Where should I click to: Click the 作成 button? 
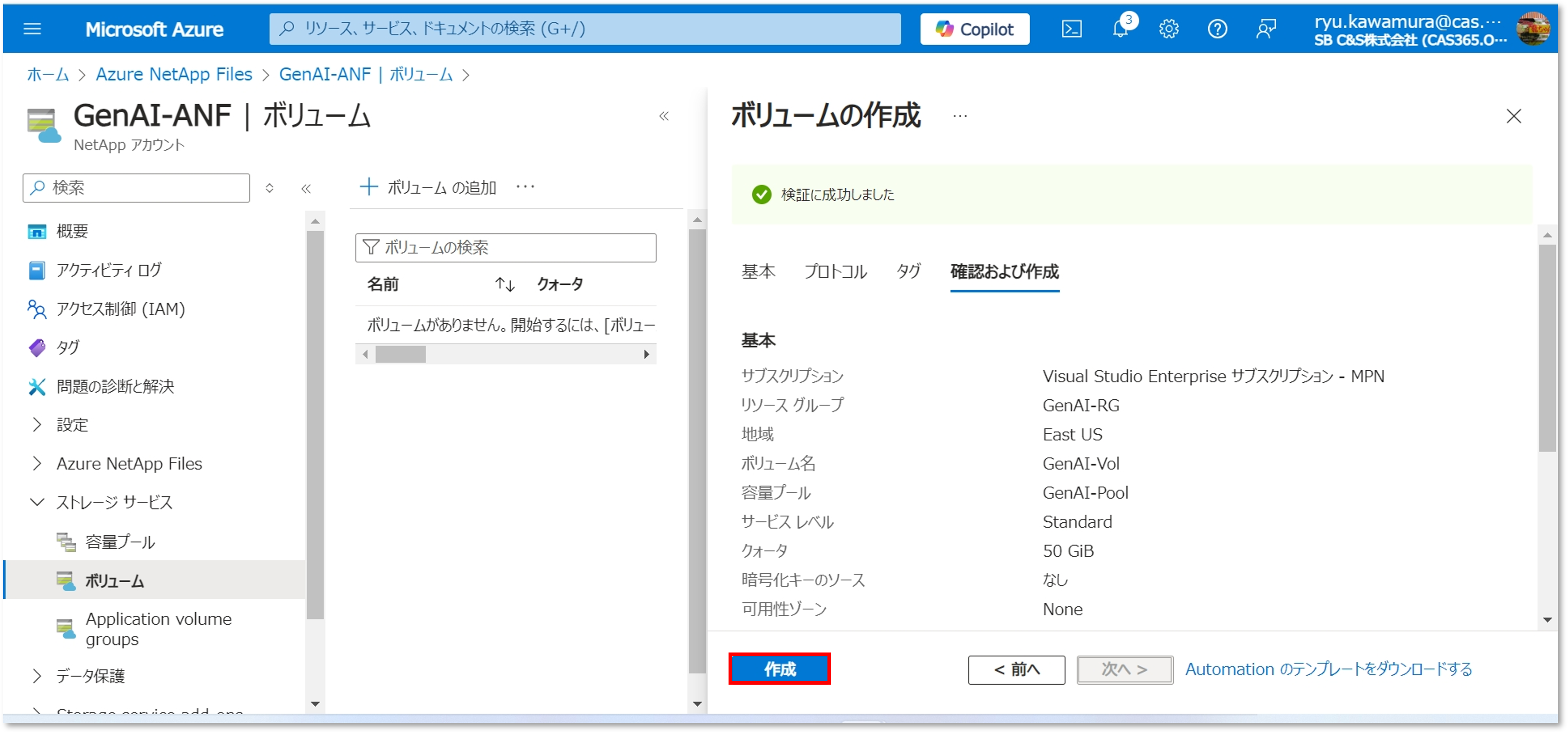(x=779, y=668)
